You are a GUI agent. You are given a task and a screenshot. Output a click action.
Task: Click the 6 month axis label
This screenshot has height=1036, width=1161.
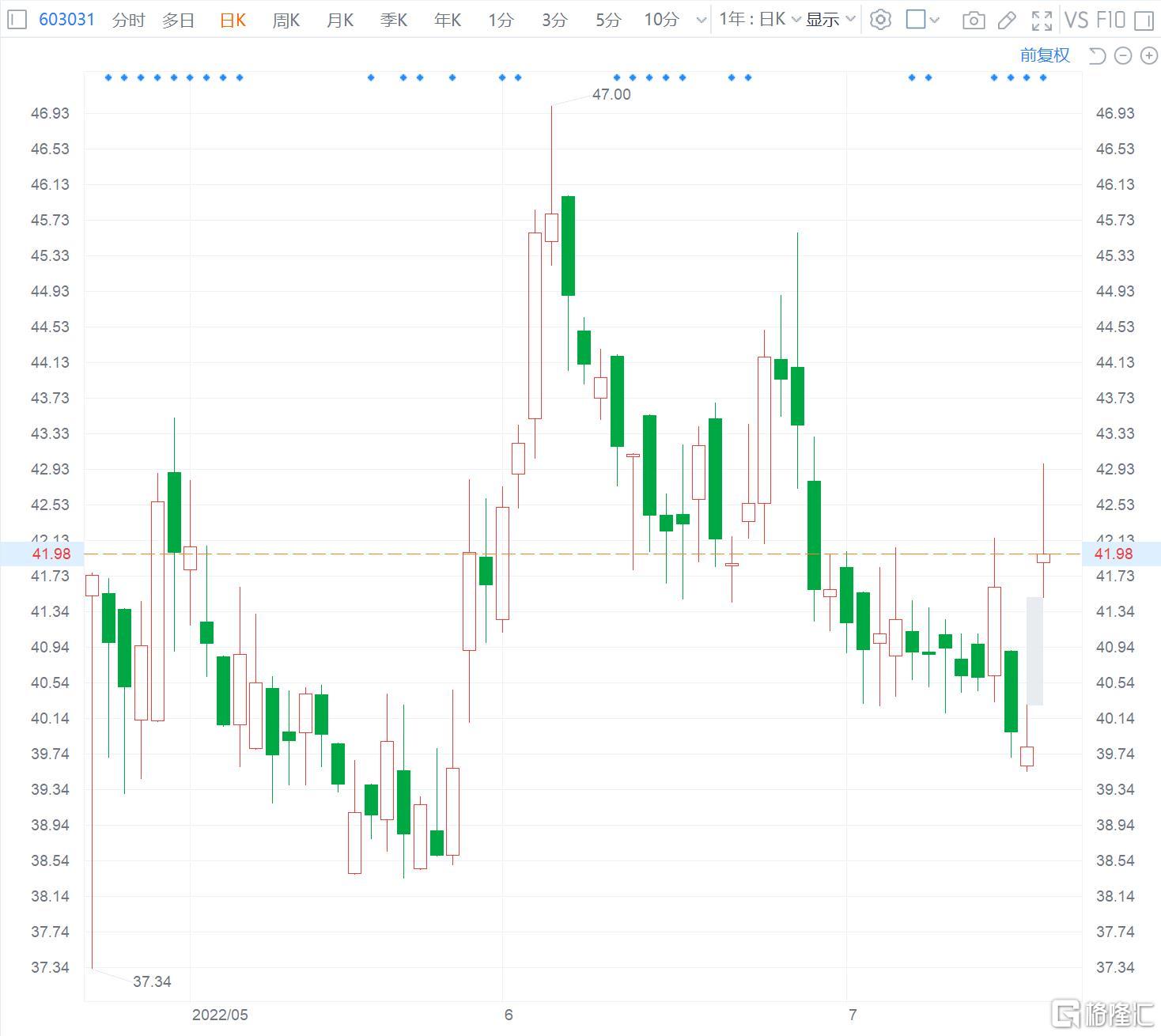point(509,1015)
